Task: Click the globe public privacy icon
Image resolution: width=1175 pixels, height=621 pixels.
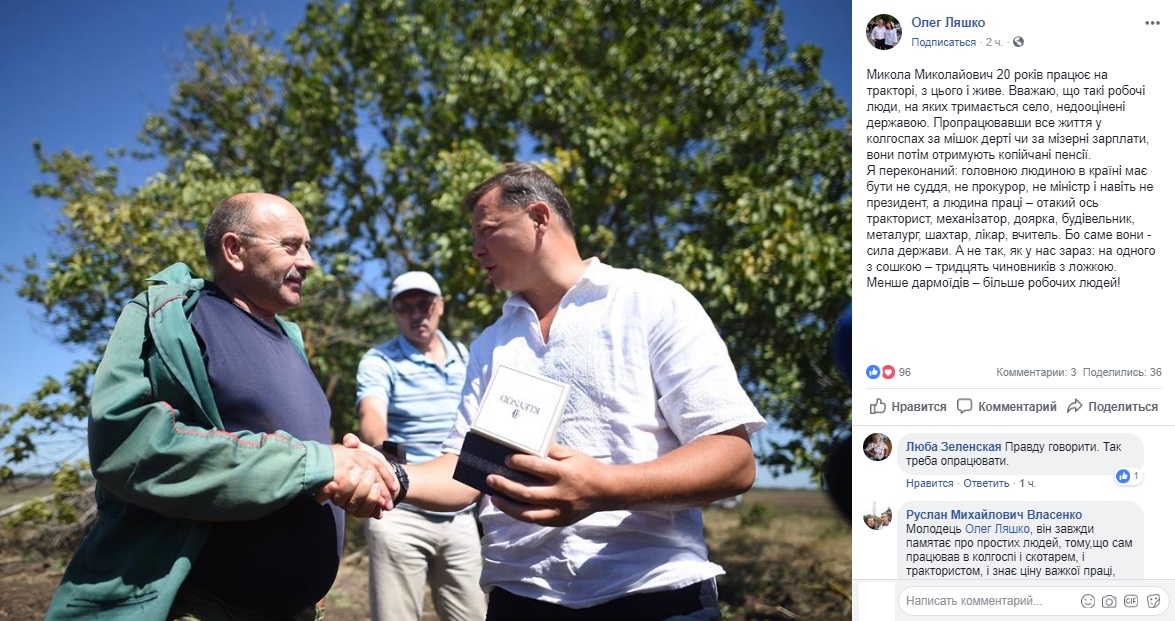Action: (1018, 42)
